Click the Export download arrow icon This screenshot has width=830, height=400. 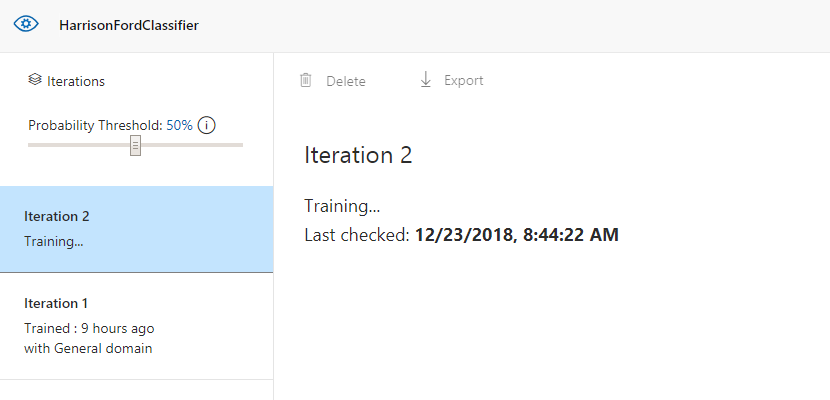click(x=425, y=80)
